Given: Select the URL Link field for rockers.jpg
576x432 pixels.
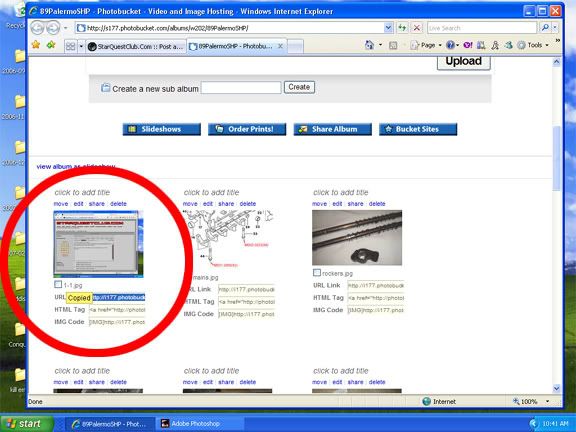Looking at the screenshot, I should [x=375, y=285].
